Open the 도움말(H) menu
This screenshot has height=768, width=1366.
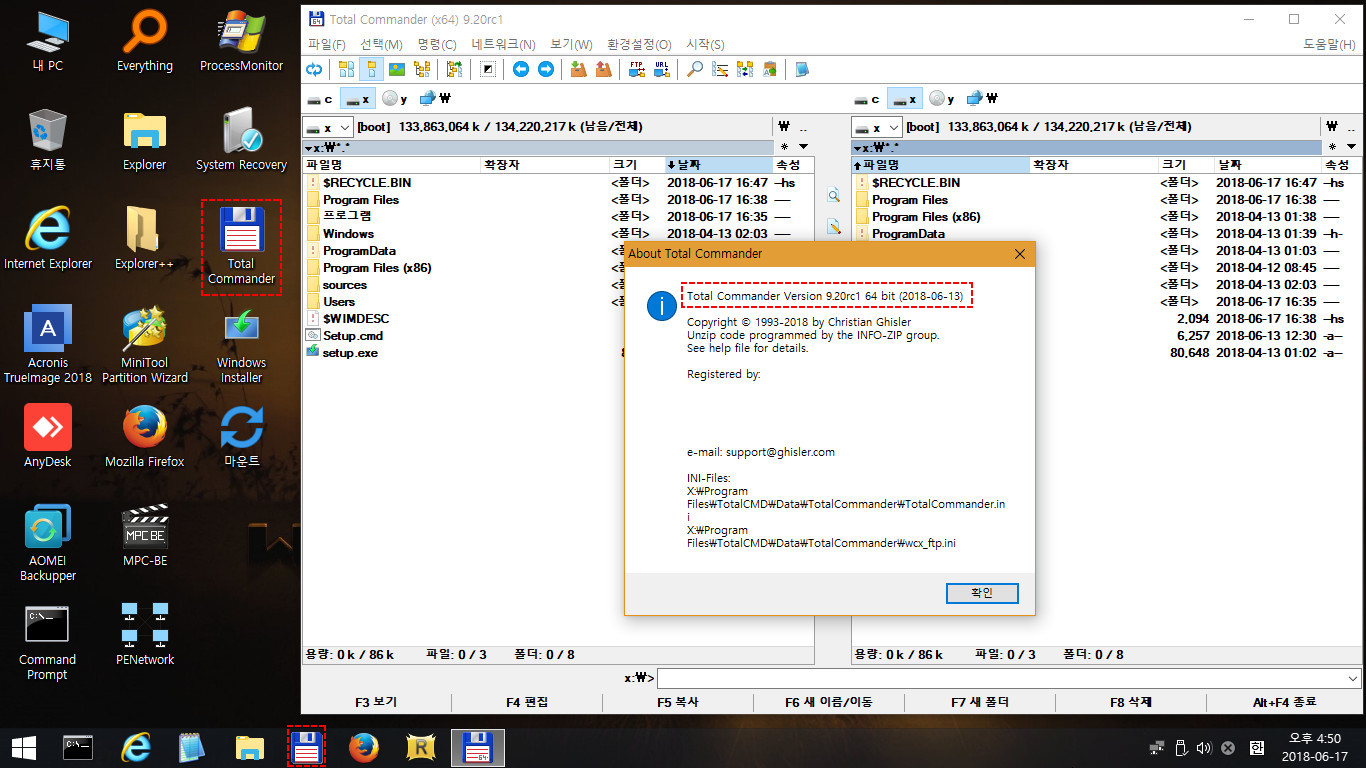(1328, 44)
